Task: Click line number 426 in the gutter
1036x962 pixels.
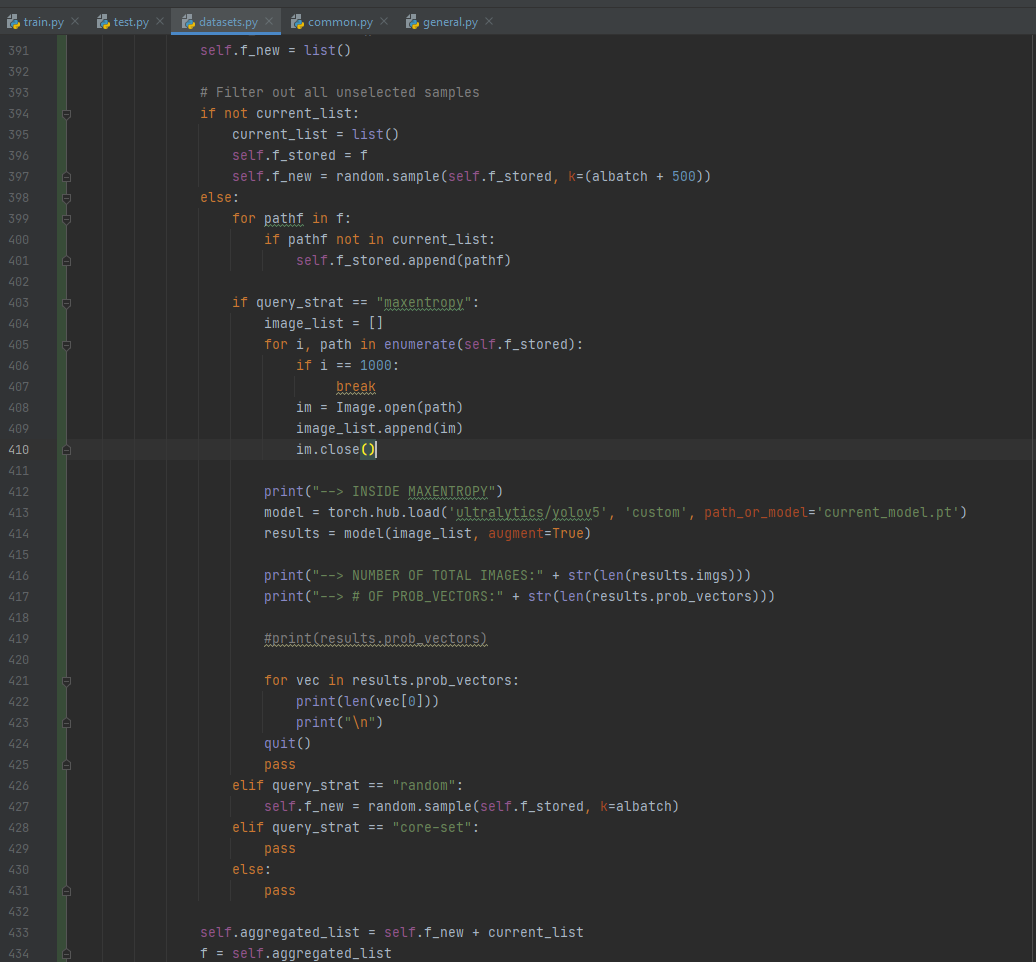Action: pos(18,786)
